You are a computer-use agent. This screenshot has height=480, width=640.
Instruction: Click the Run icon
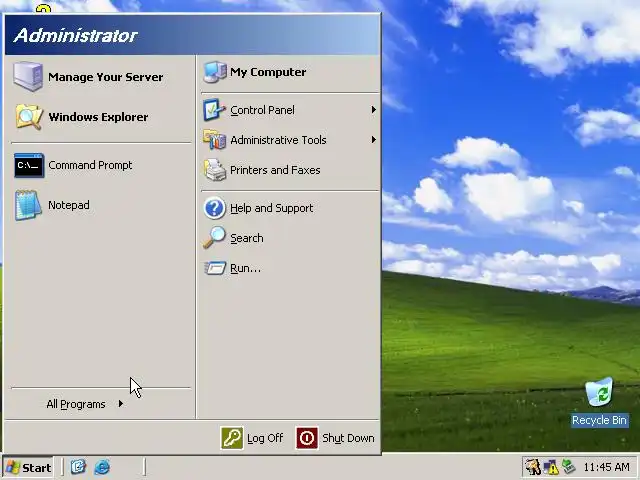pos(215,268)
